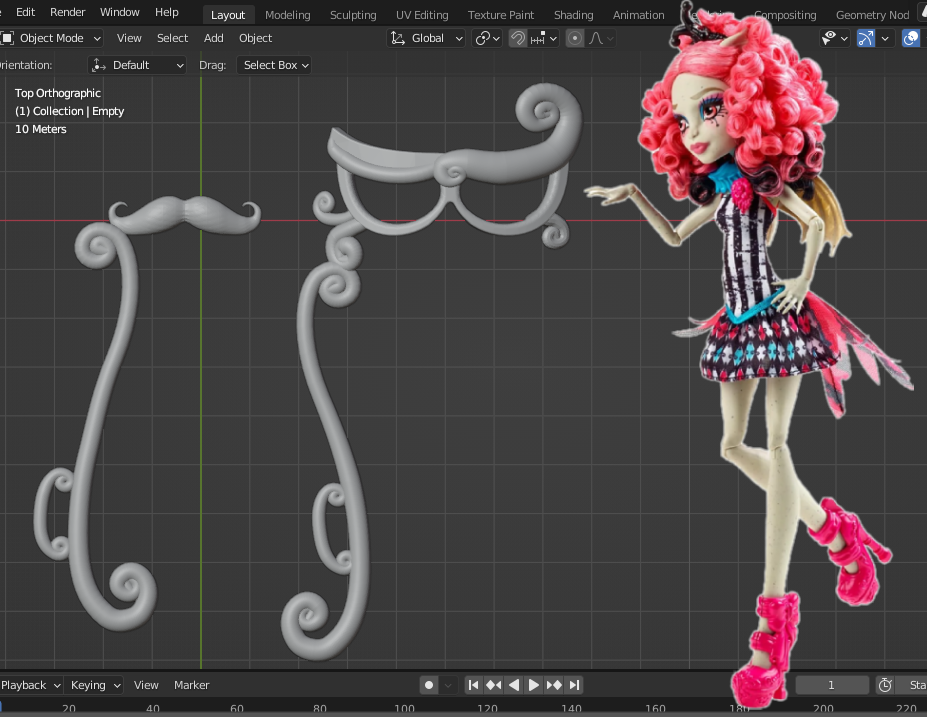Click the Add menu in the header
Screen dimensions: 927x717
(x=213, y=38)
